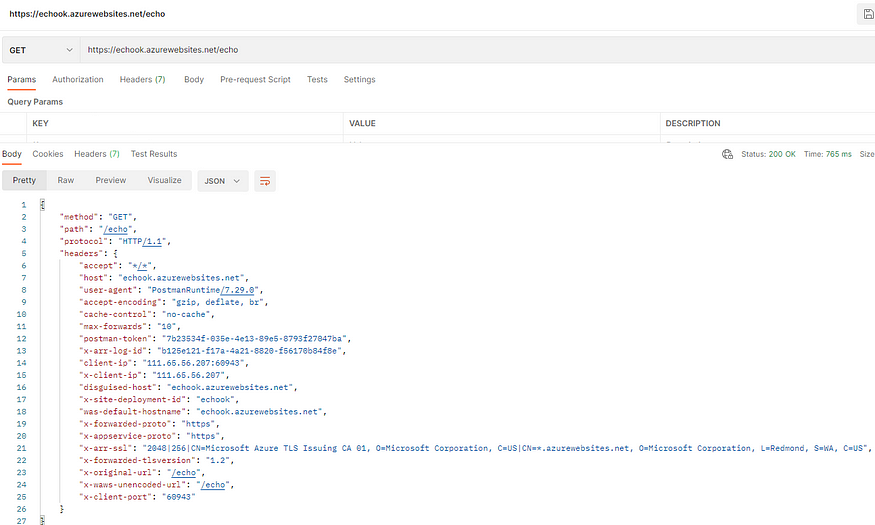Open the Test Results tab
875x525 pixels.
(154, 154)
